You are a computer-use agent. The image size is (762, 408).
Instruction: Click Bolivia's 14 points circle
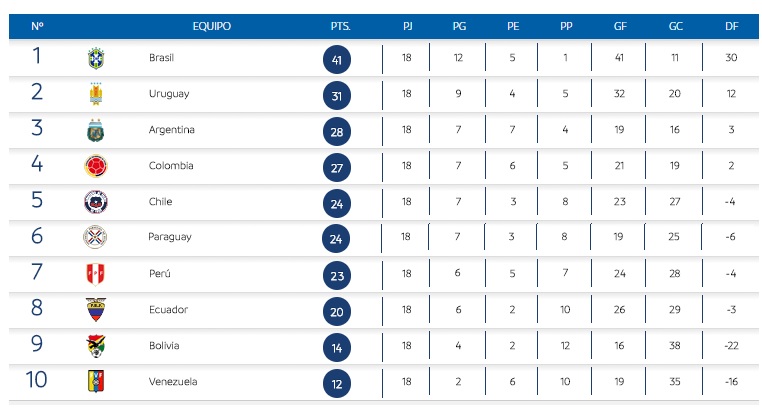pos(337,348)
